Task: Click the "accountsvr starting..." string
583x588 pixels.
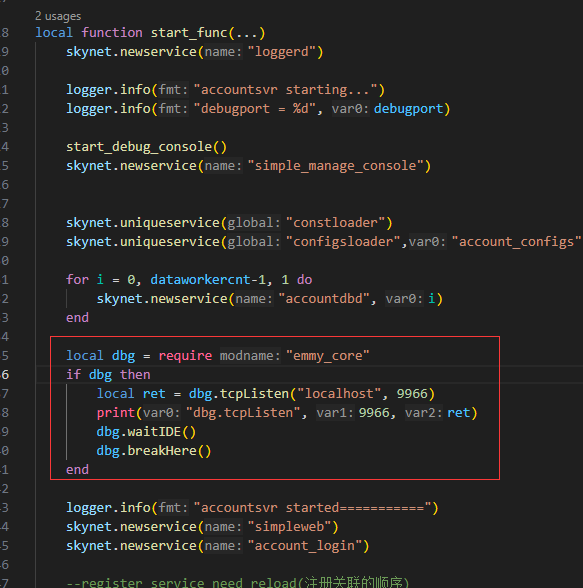Action: [x=285, y=90]
